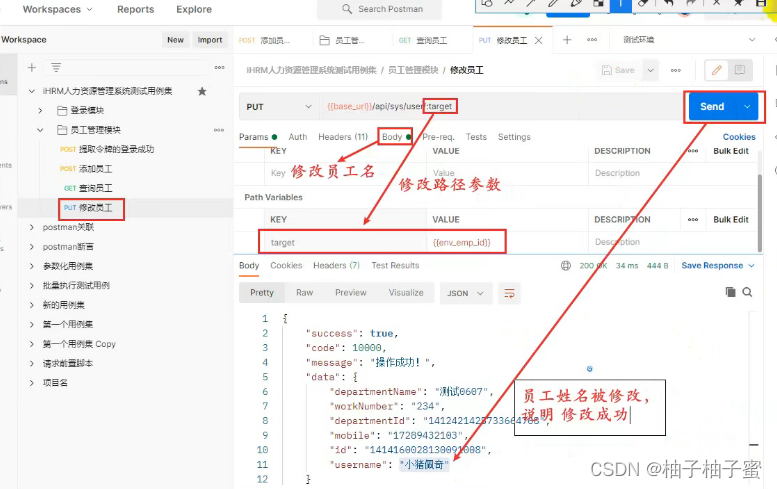Close the PUT 修改员工 tab
The width and height of the screenshot is (777, 489).
click(539, 41)
